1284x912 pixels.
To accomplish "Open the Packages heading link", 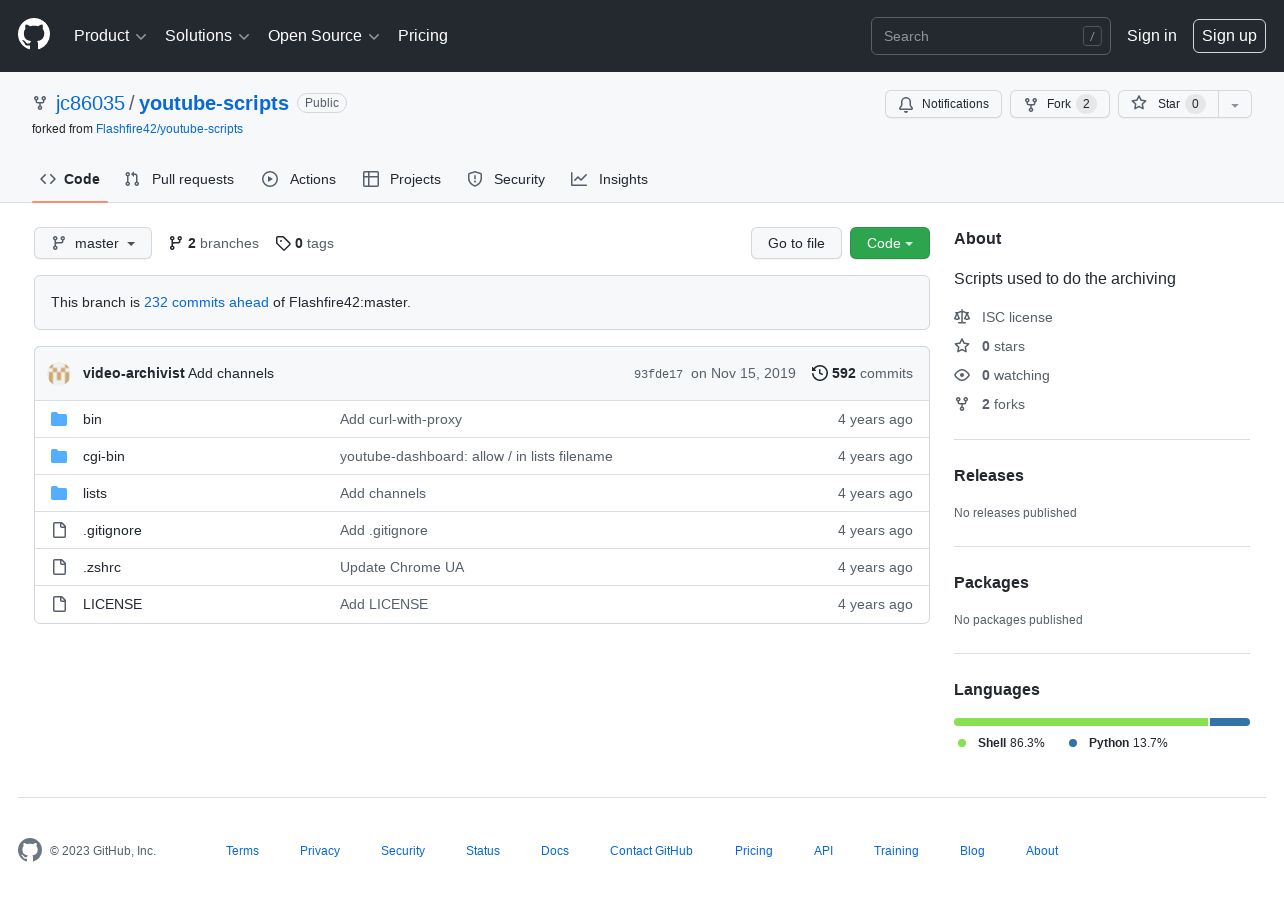I will [991, 582].
